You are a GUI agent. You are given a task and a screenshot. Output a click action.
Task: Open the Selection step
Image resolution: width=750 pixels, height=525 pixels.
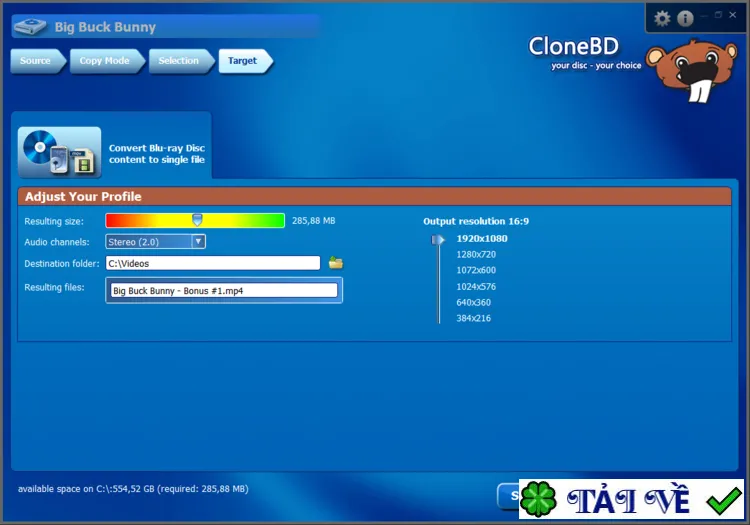[181, 61]
